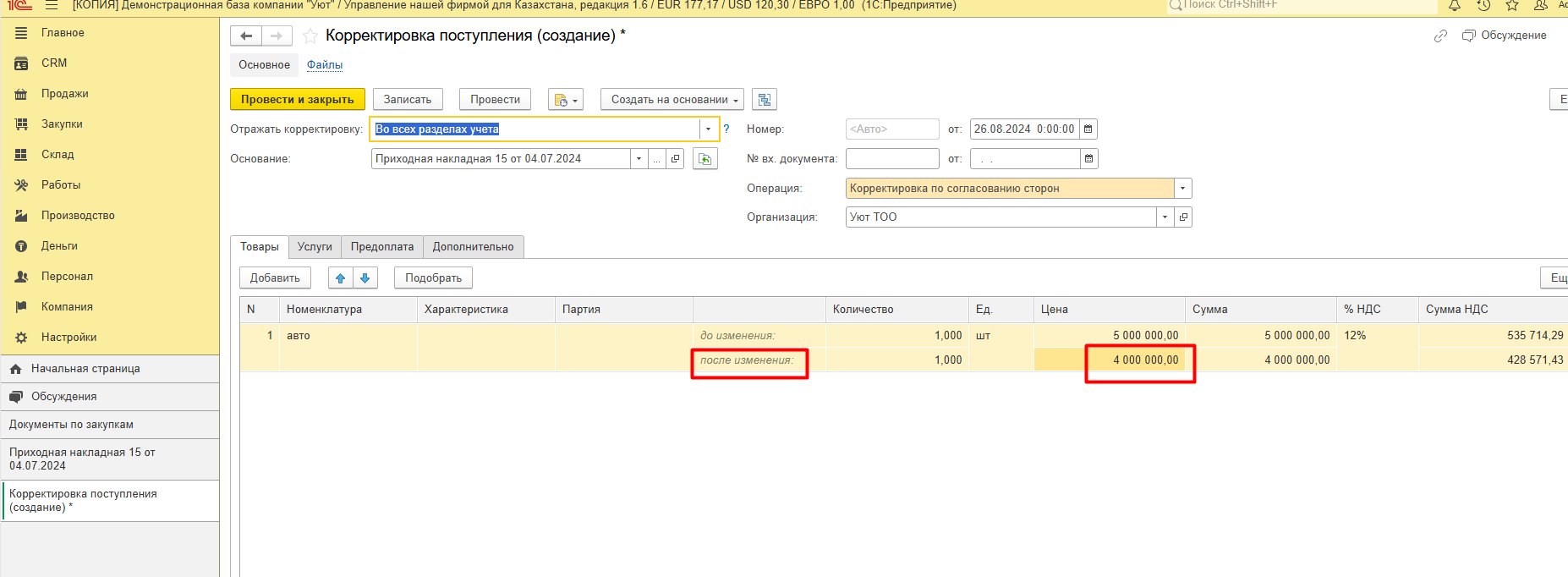The height and width of the screenshot is (577, 1568).
Task: Open Закупки section in sidebar
Action: (x=62, y=124)
